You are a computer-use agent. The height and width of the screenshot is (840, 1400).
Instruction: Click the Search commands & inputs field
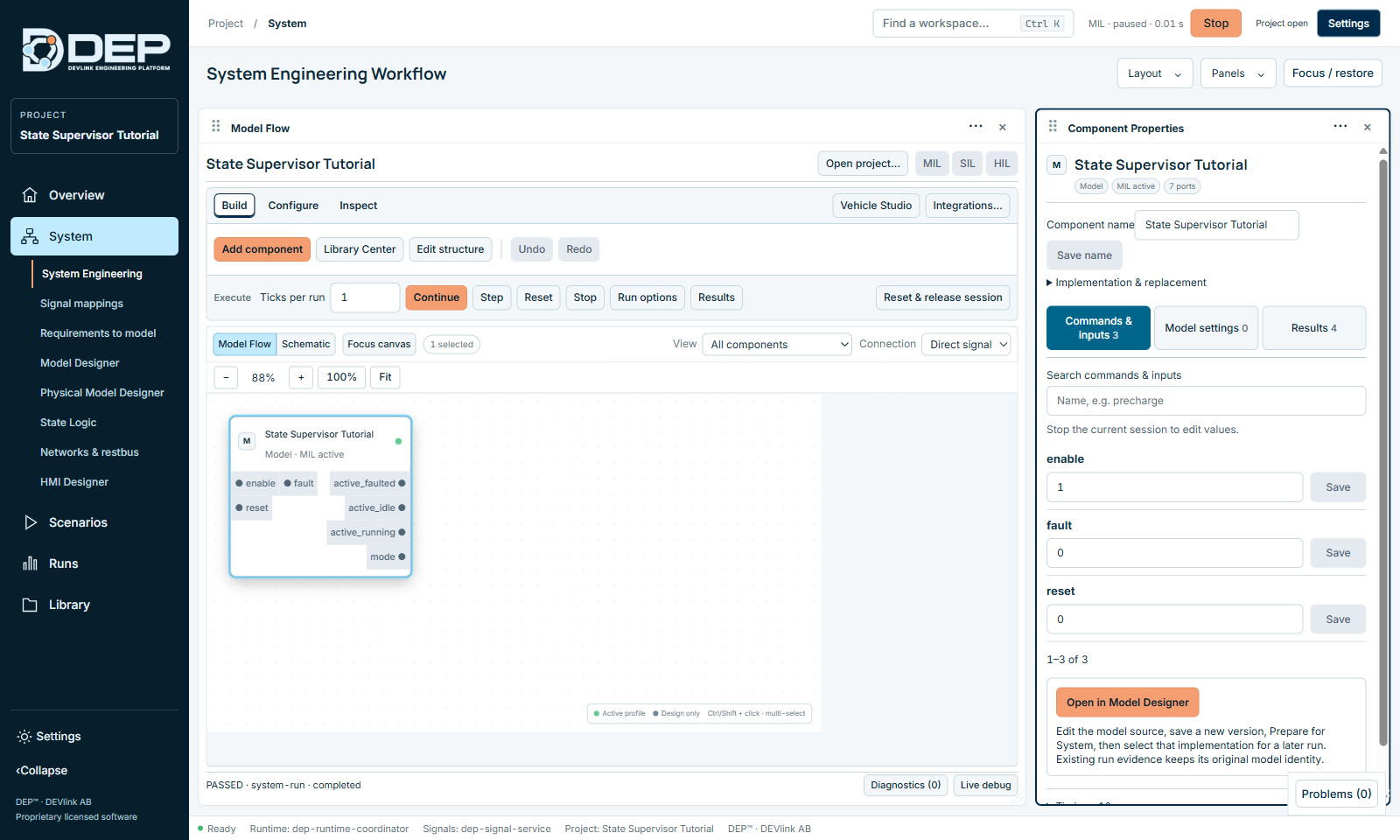[x=1206, y=401]
